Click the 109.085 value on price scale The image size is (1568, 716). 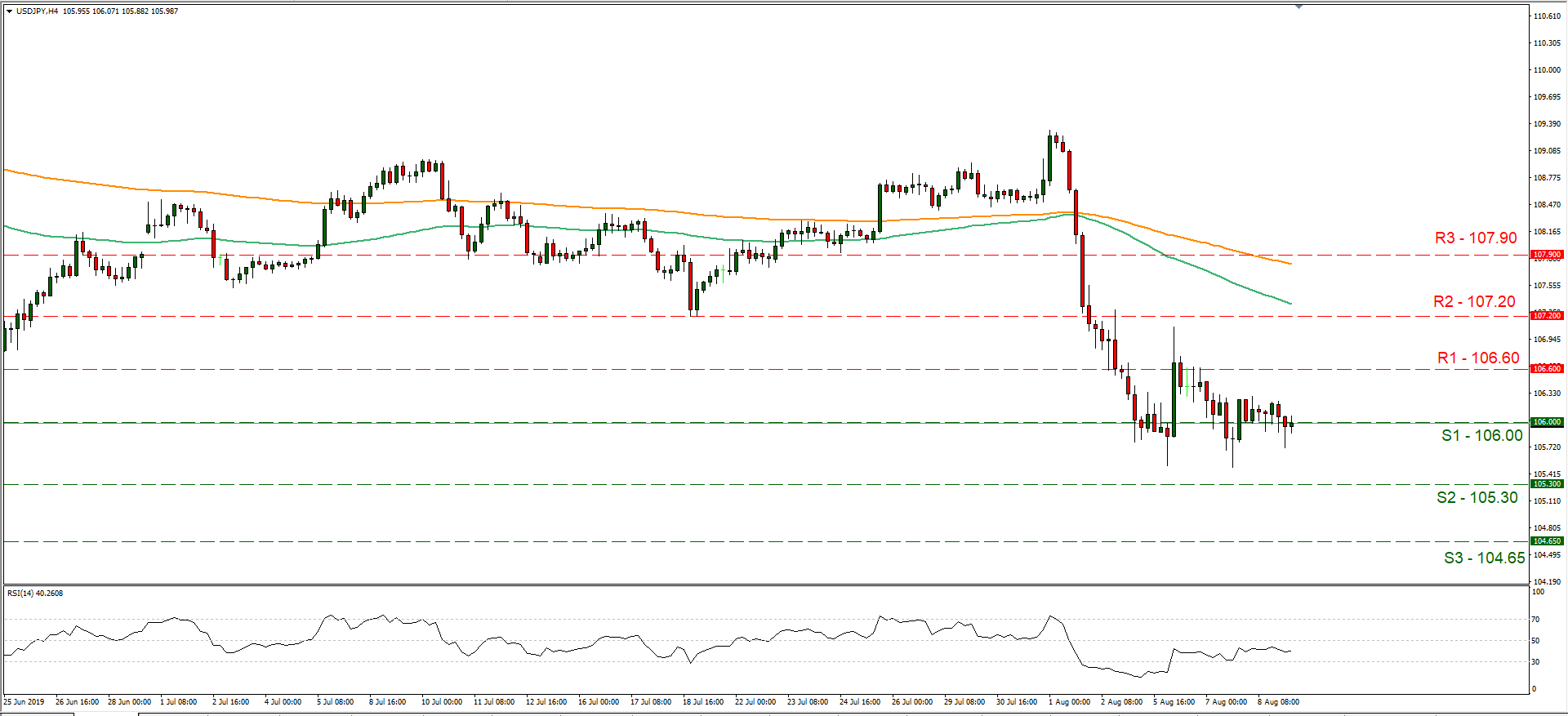[x=1547, y=151]
